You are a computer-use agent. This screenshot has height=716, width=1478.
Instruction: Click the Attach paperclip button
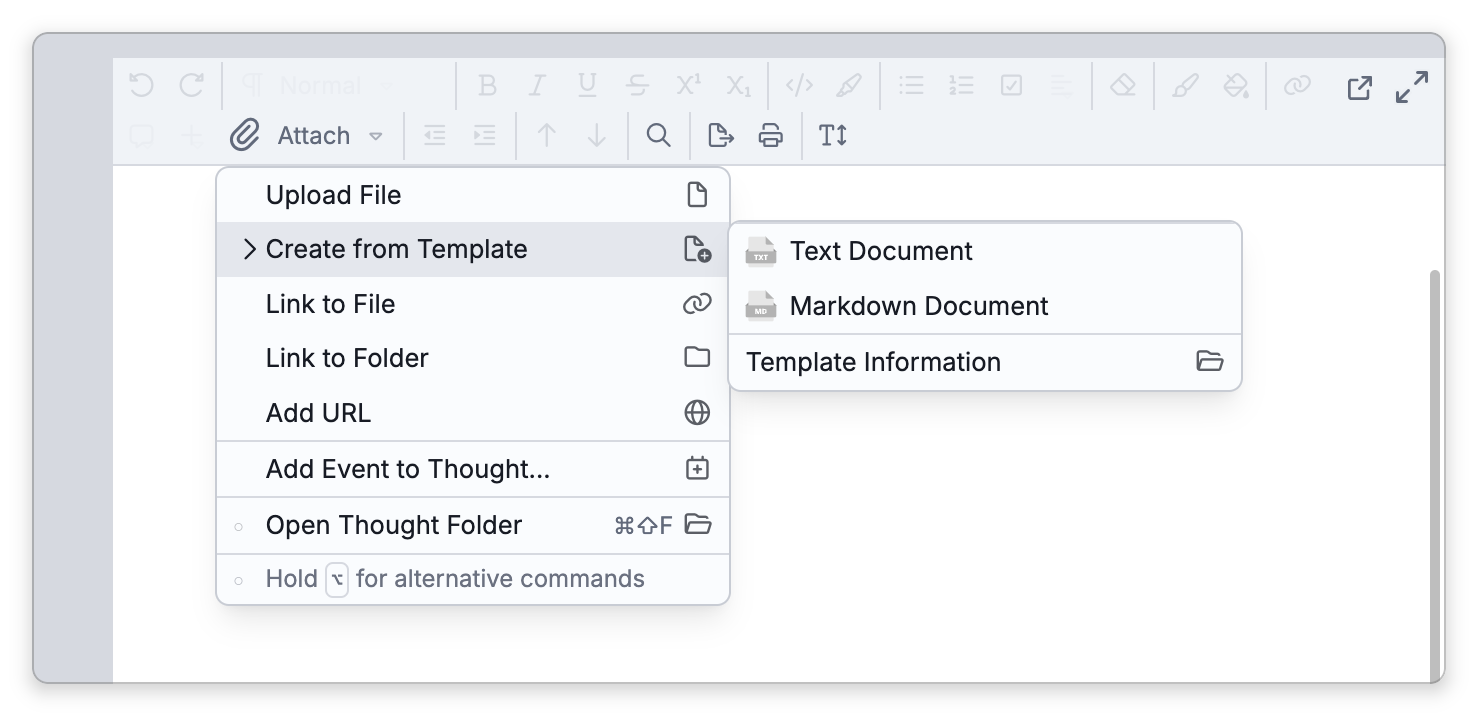pyautogui.click(x=291, y=135)
